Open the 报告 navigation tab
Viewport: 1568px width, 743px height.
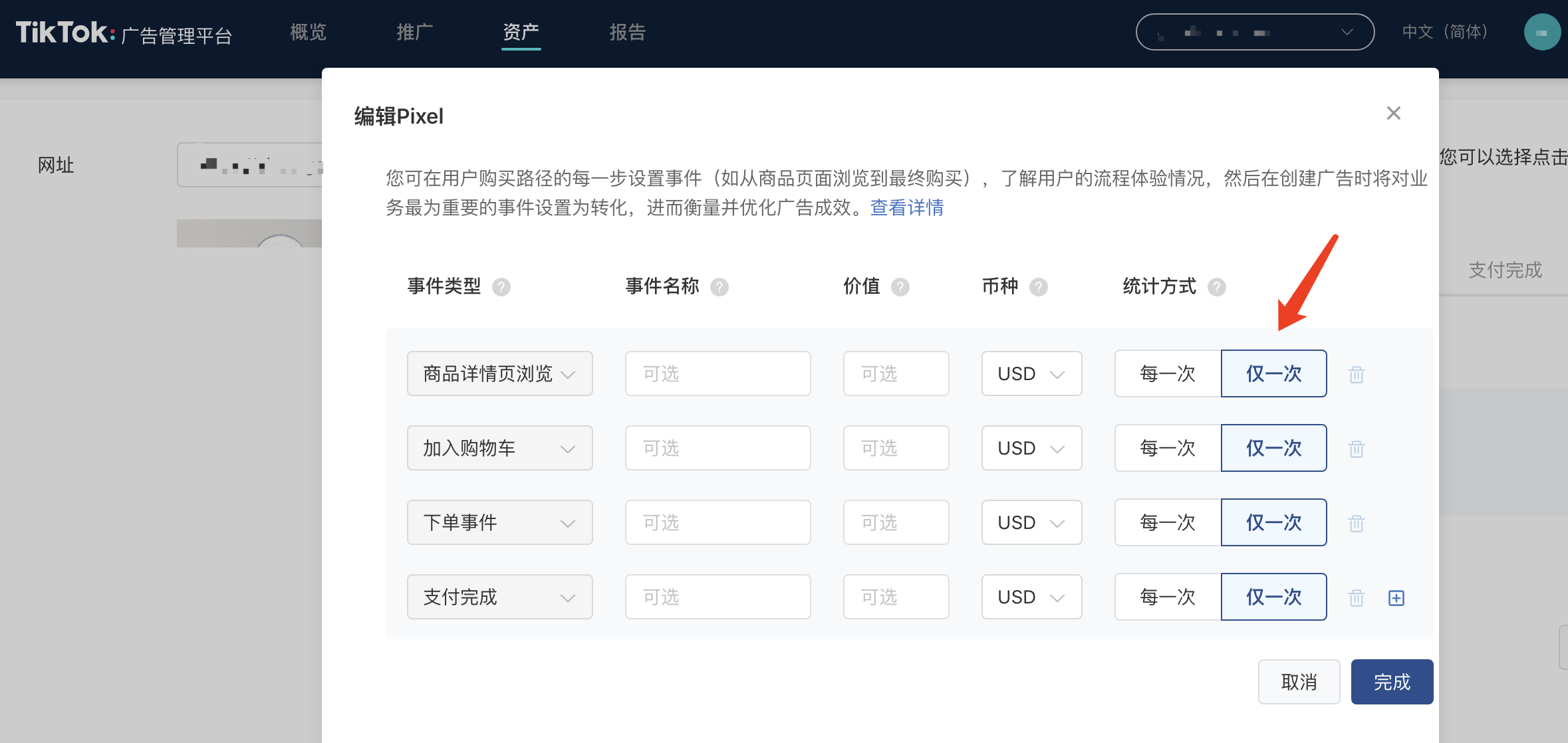point(627,32)
